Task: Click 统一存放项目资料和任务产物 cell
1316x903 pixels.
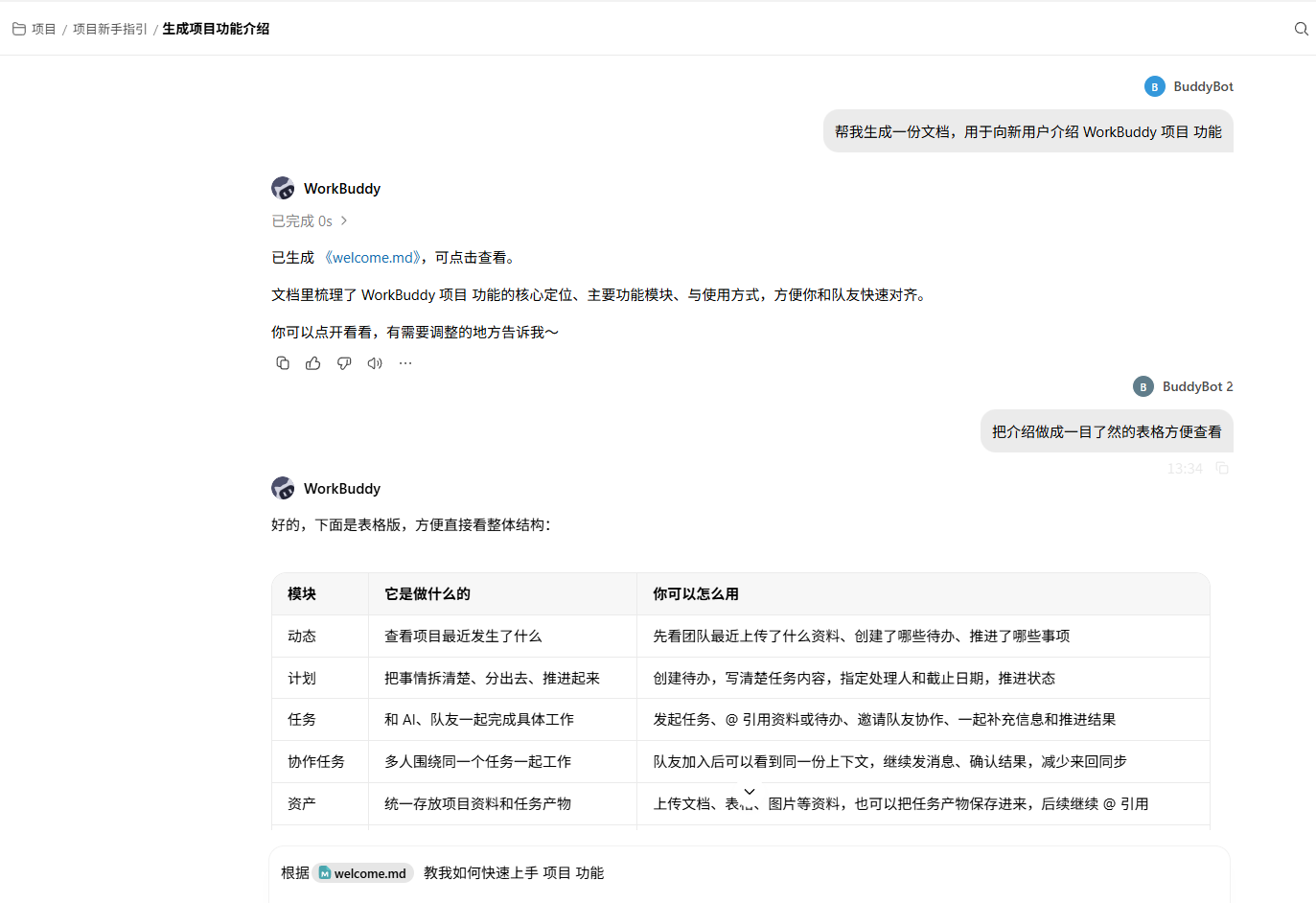Action: point(503,804)
